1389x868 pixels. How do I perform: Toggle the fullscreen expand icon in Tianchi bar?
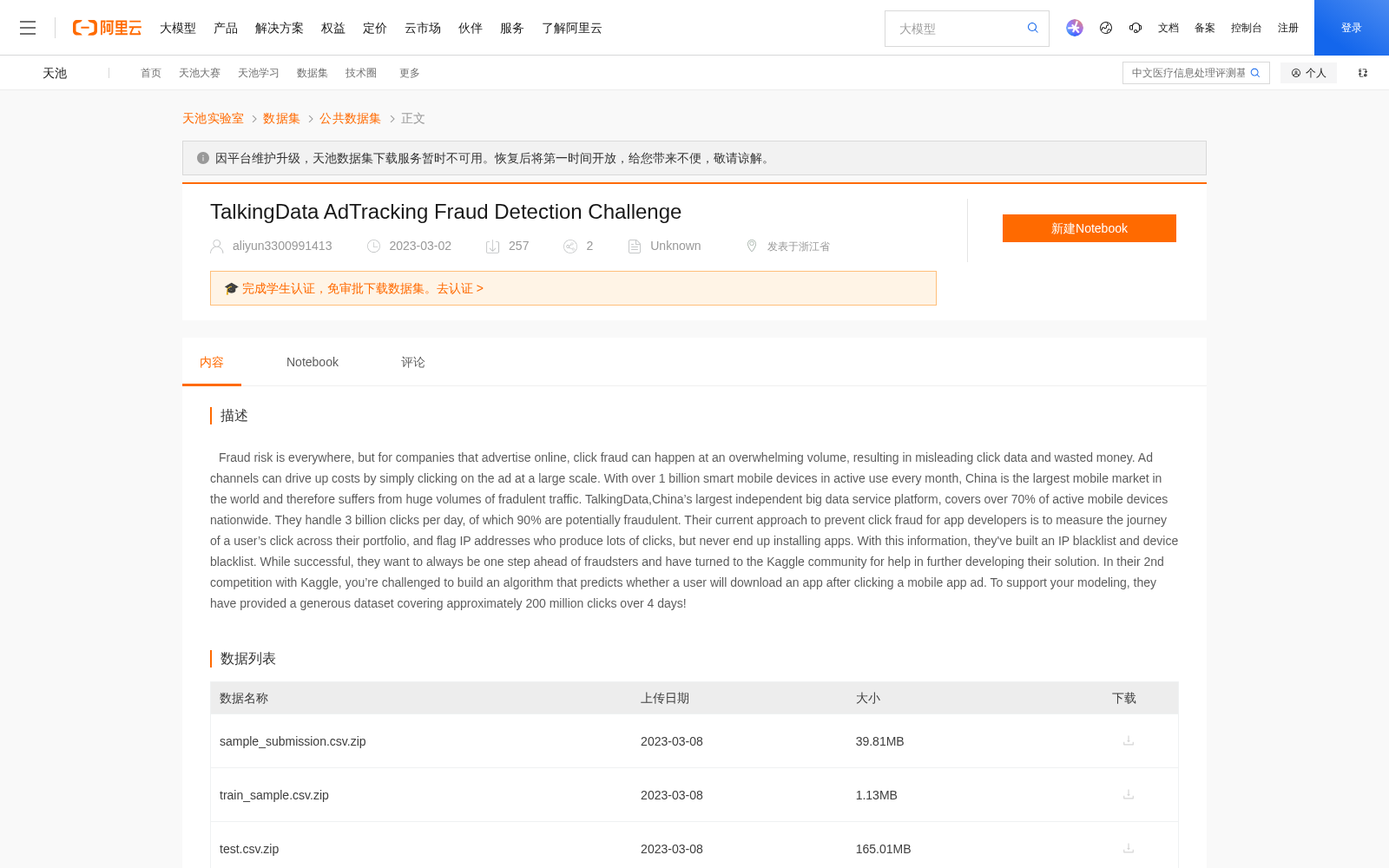tap(1363, 73)
